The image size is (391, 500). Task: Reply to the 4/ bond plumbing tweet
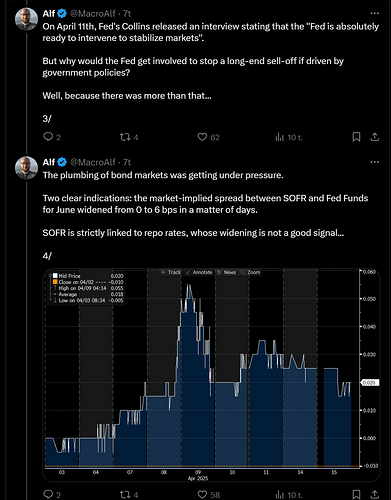(x=48, y=494)
